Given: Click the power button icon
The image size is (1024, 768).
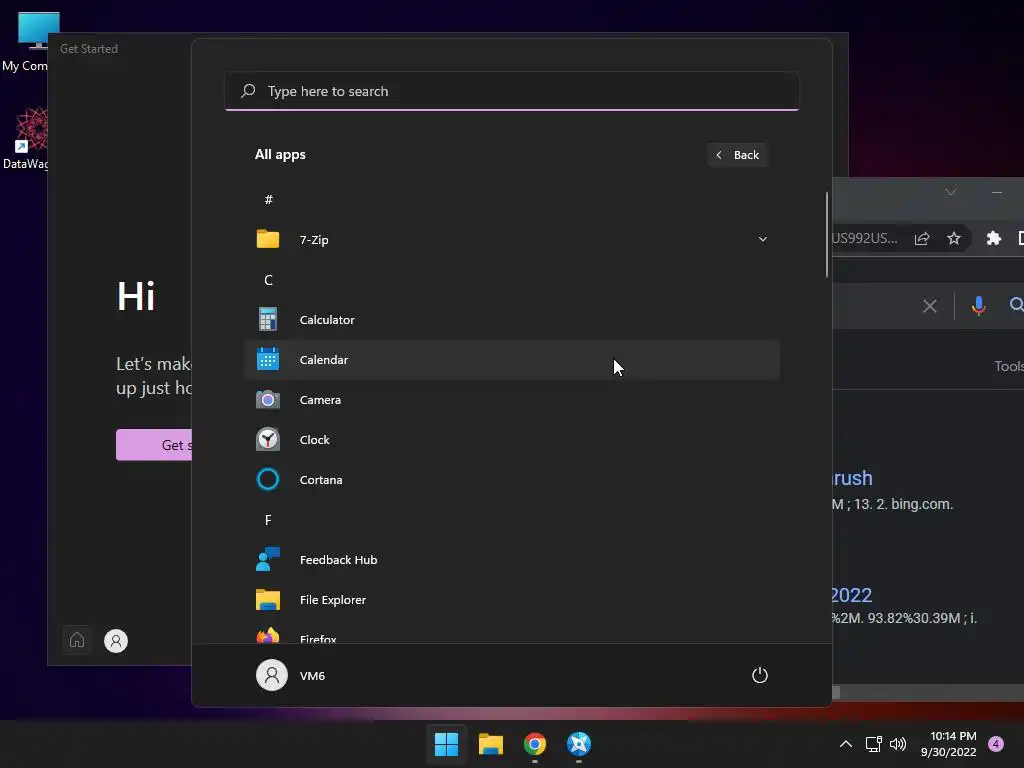Looking at the screenshot, I should click(760, 675).
